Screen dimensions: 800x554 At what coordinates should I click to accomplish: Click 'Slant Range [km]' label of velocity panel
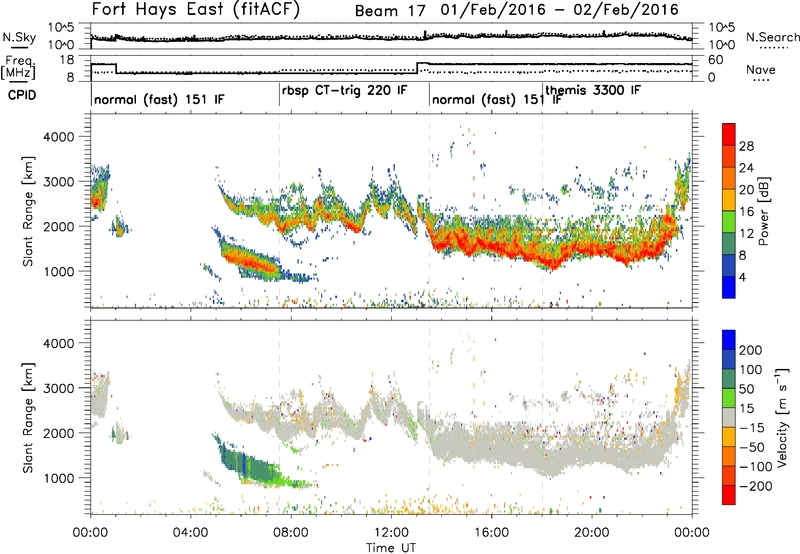(29, 417)
